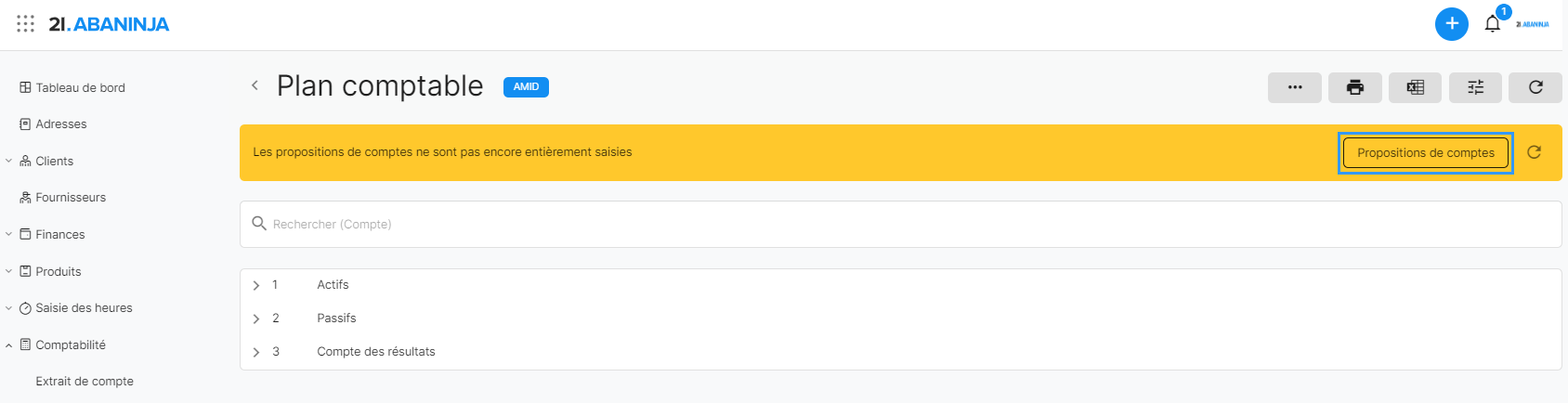This screenshot has height=403, width=1568.
Task: Expand the Passifs account group
Action: coord(256,318)
